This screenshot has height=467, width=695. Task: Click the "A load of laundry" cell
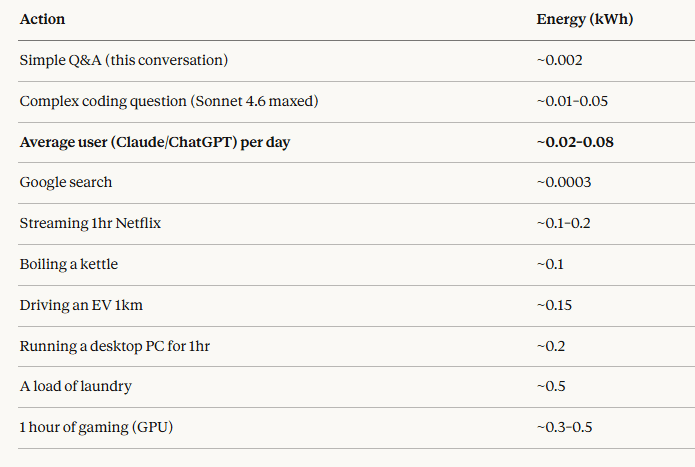(75, 386)
